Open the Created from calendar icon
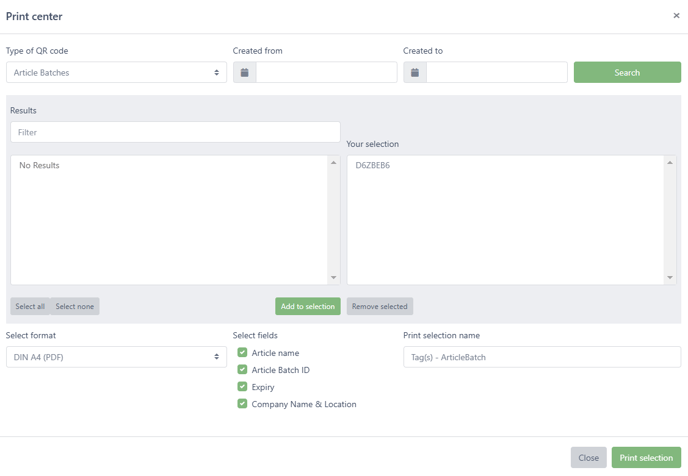The height and width of the screenshot is (476, 688). 245,72
